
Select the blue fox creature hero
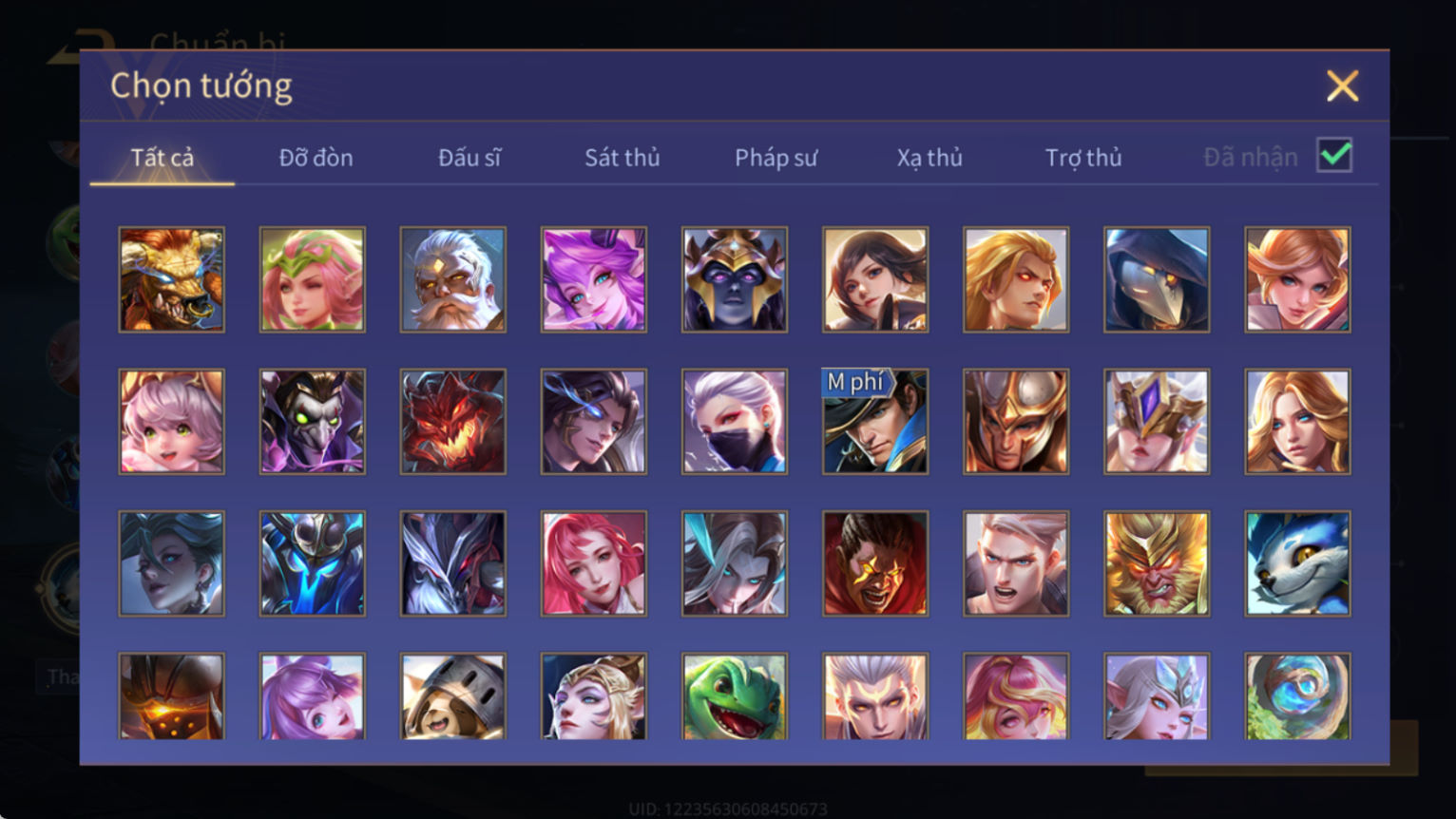tap(1297, 563)
